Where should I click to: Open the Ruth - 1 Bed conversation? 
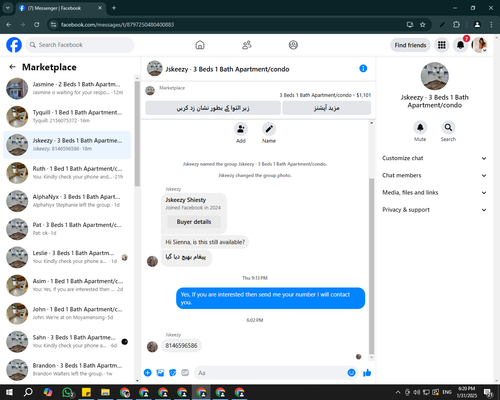point(67,173)
